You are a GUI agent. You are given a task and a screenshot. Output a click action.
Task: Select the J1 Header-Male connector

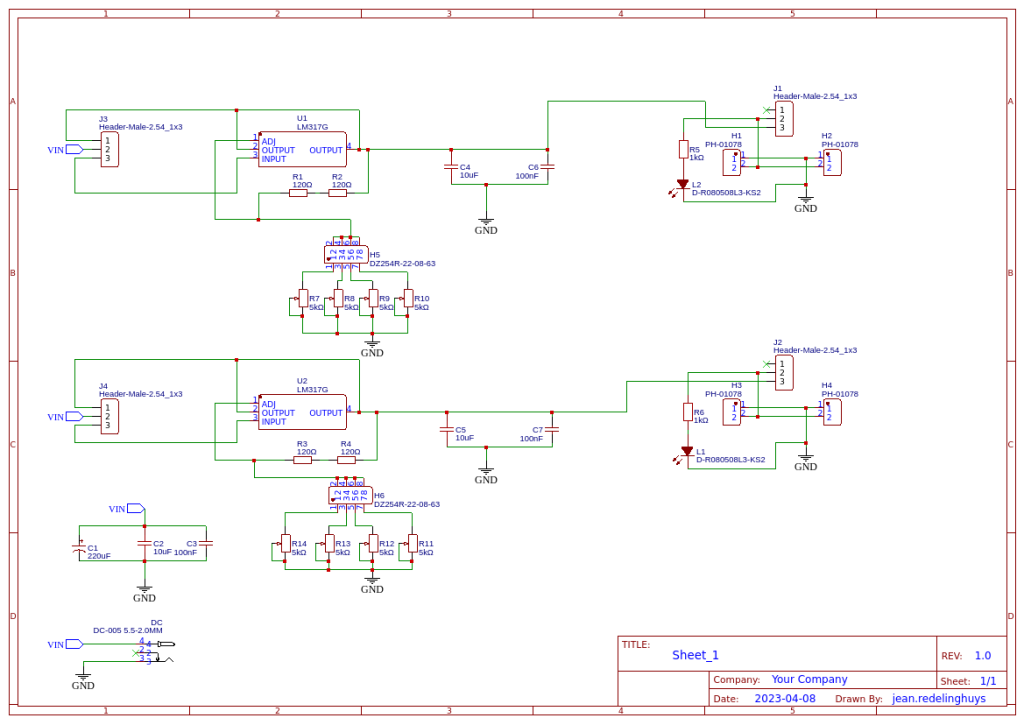(784, 119)
